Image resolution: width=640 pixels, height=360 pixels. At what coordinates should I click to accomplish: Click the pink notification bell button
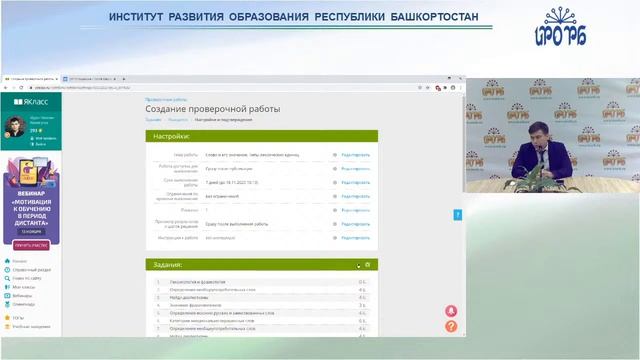pos(451,311)
